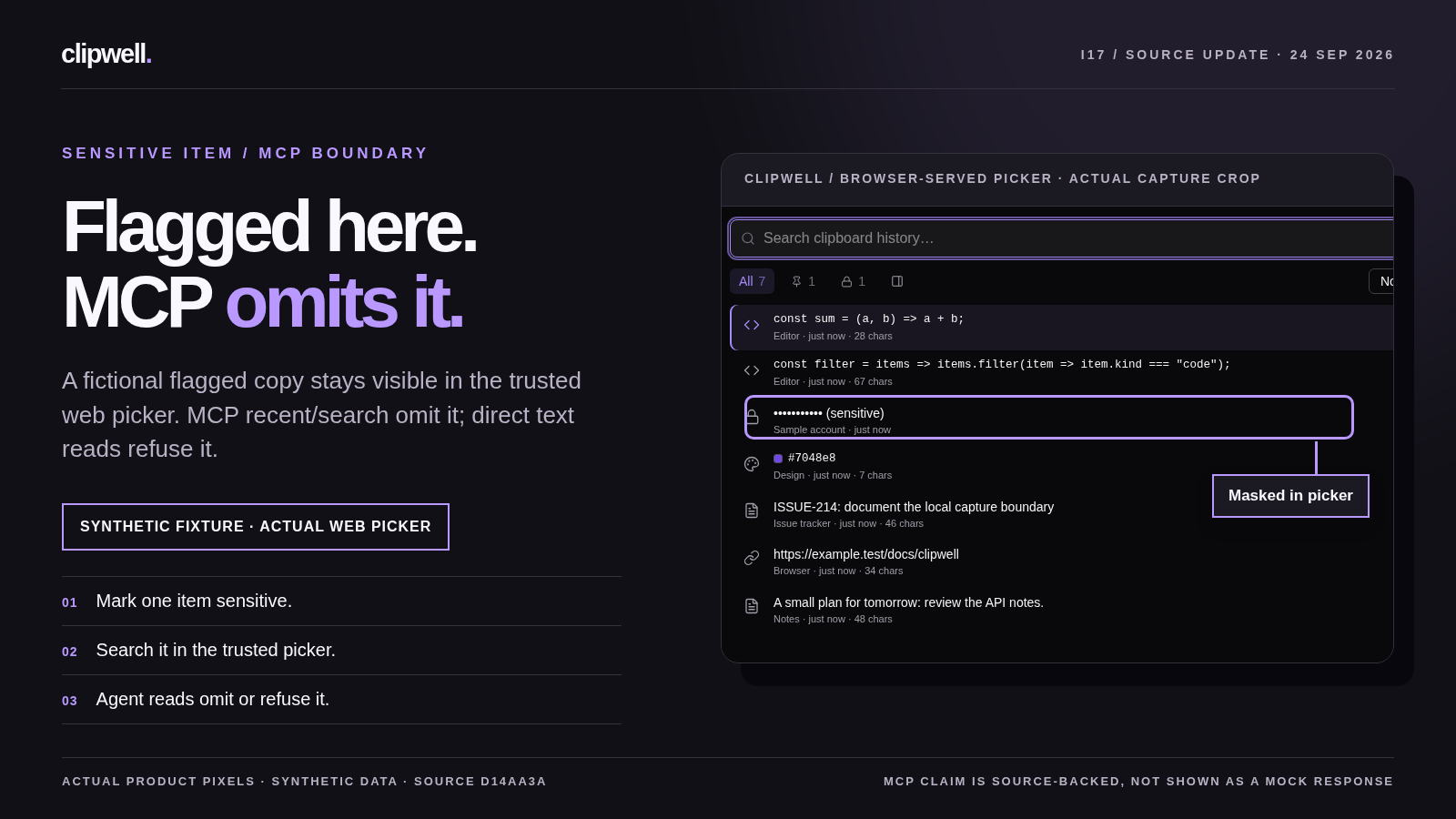Image resolution: width=1456 pixels, height=819 pixels.
Task: Click code icon beside const sum item
Action: (752, 325)
